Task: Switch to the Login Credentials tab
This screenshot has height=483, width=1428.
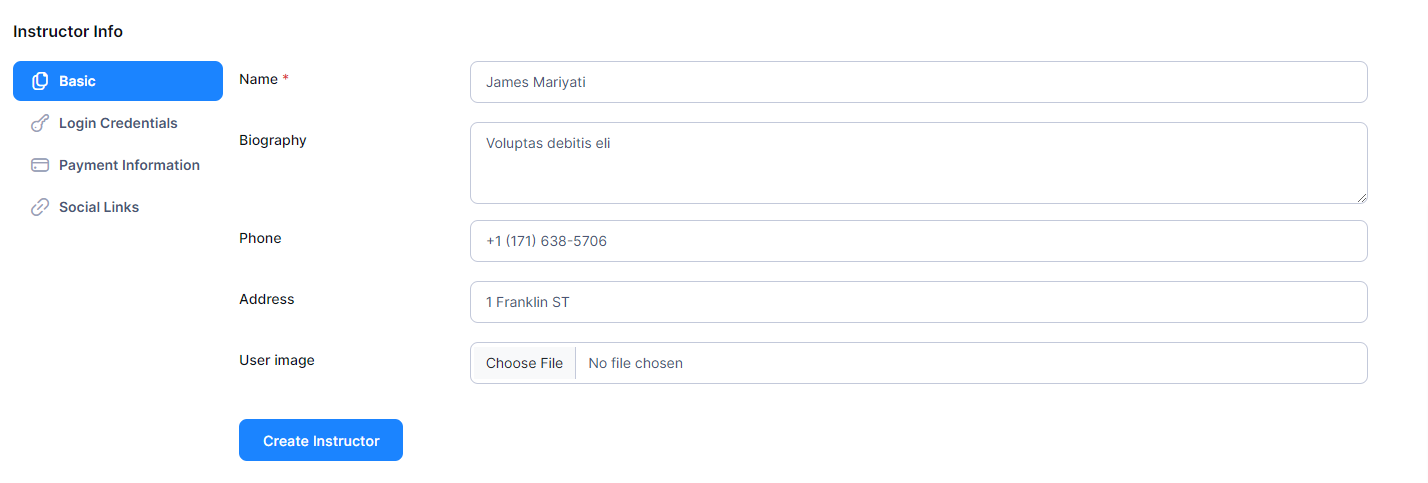Action: click(118, 123)
